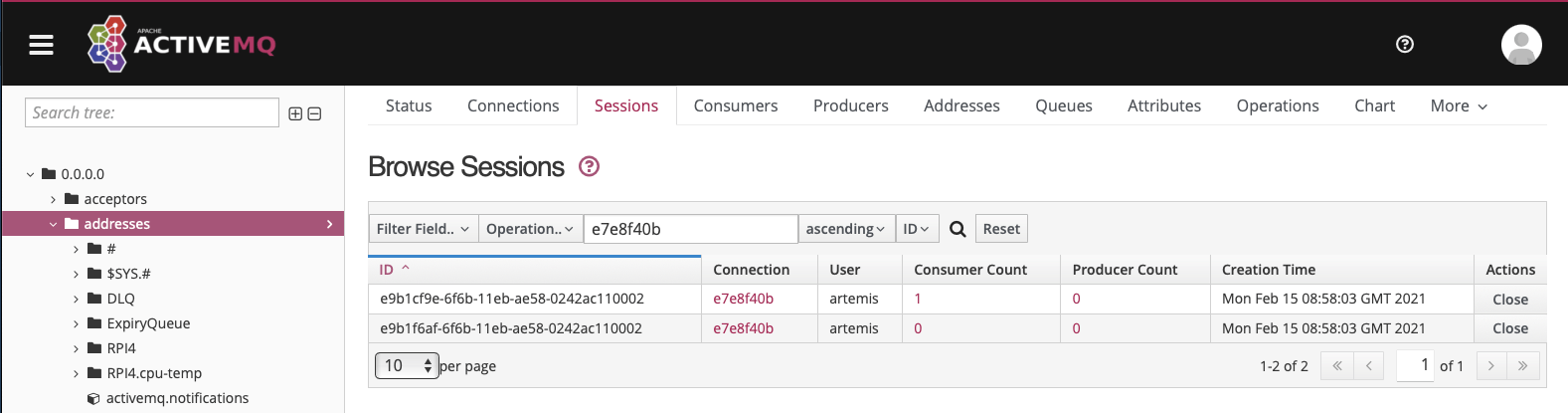1568x413 pixels.
Task: Go to the next page arrow
Action: pos(1490,366)
